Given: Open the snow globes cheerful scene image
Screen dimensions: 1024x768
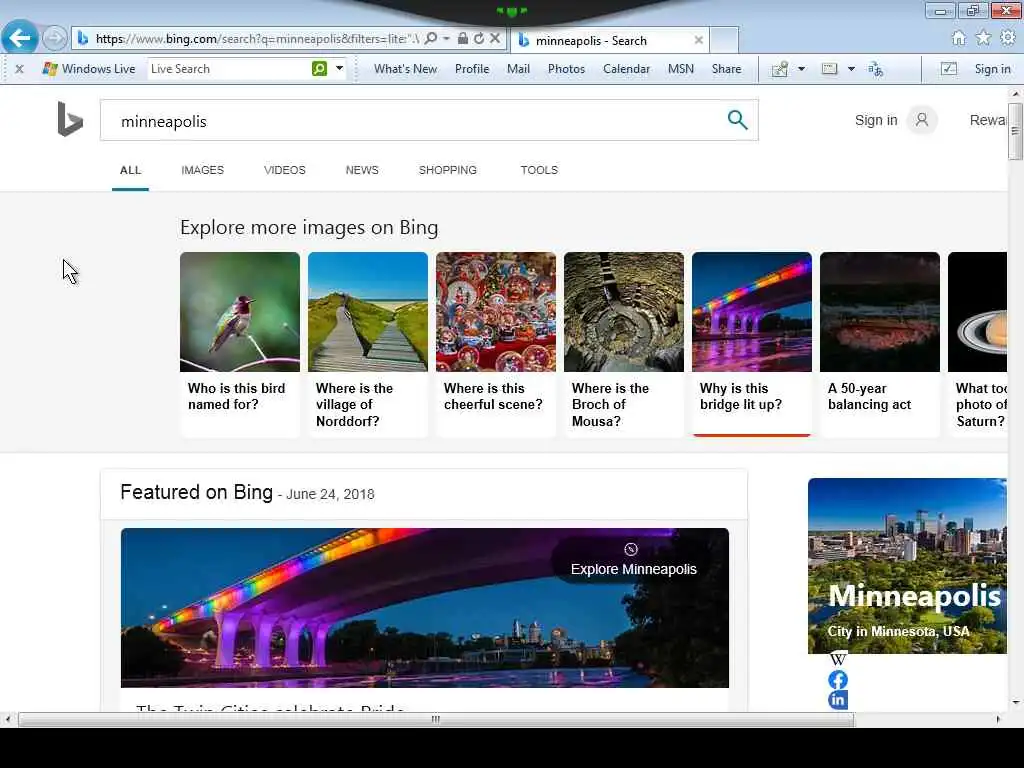Looking at the screenshot, I should (x=496, y=312).
